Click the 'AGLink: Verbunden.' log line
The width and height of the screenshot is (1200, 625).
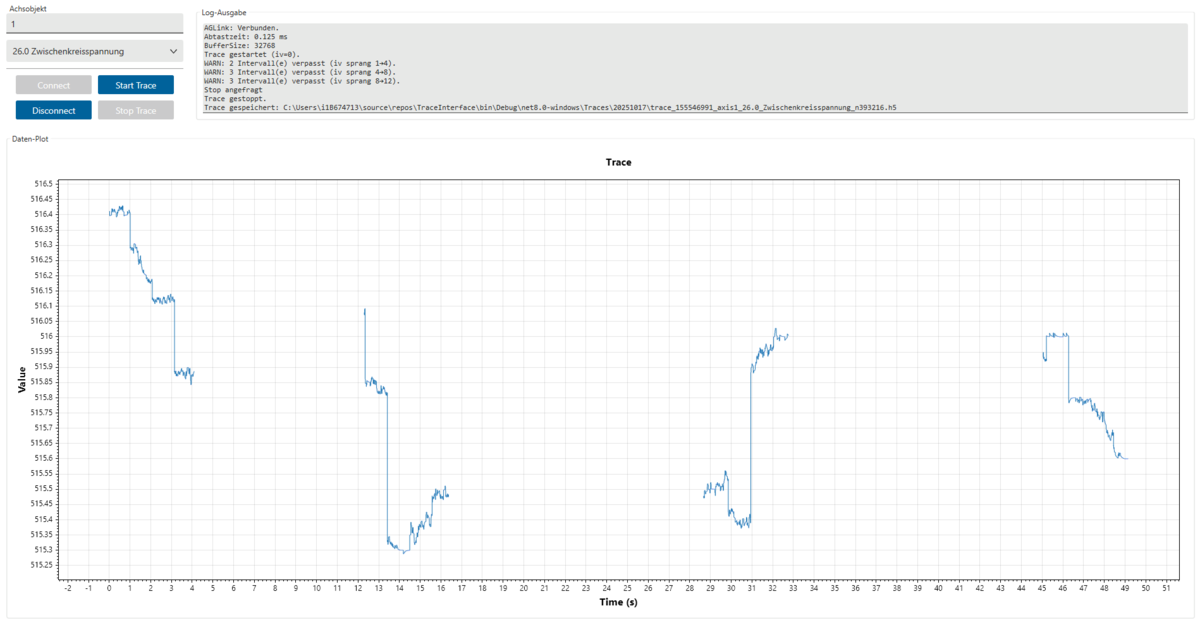point(241,28)
